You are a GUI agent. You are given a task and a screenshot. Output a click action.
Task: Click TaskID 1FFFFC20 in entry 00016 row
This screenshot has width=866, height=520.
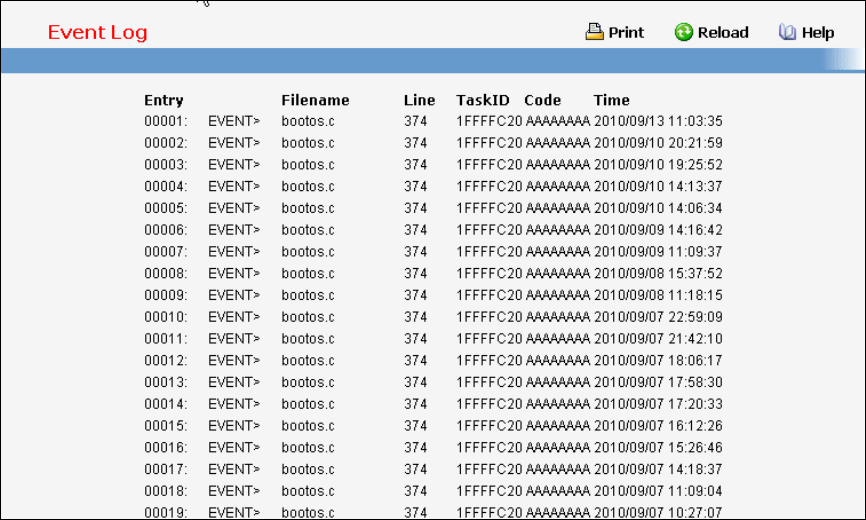pyautogui.click(x=489, y=447)
